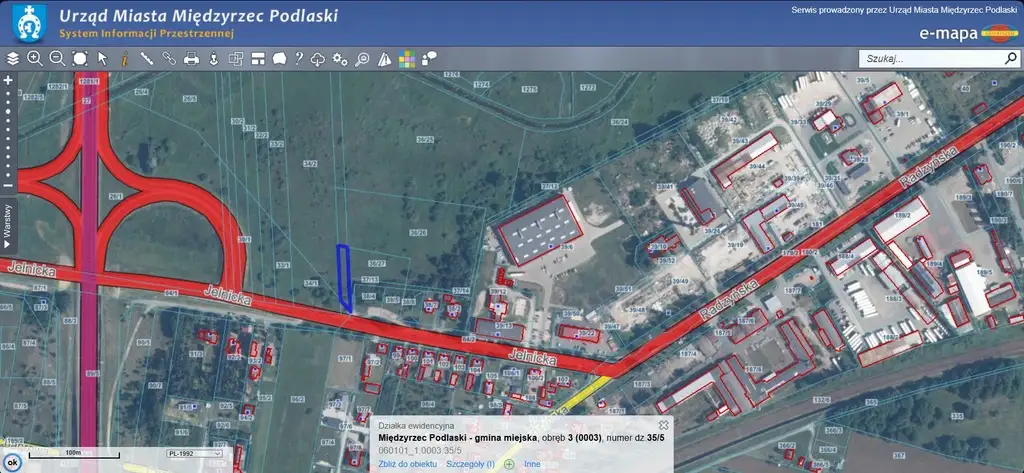Click the 'Zbliż do obiektu' link

(408, 464)
